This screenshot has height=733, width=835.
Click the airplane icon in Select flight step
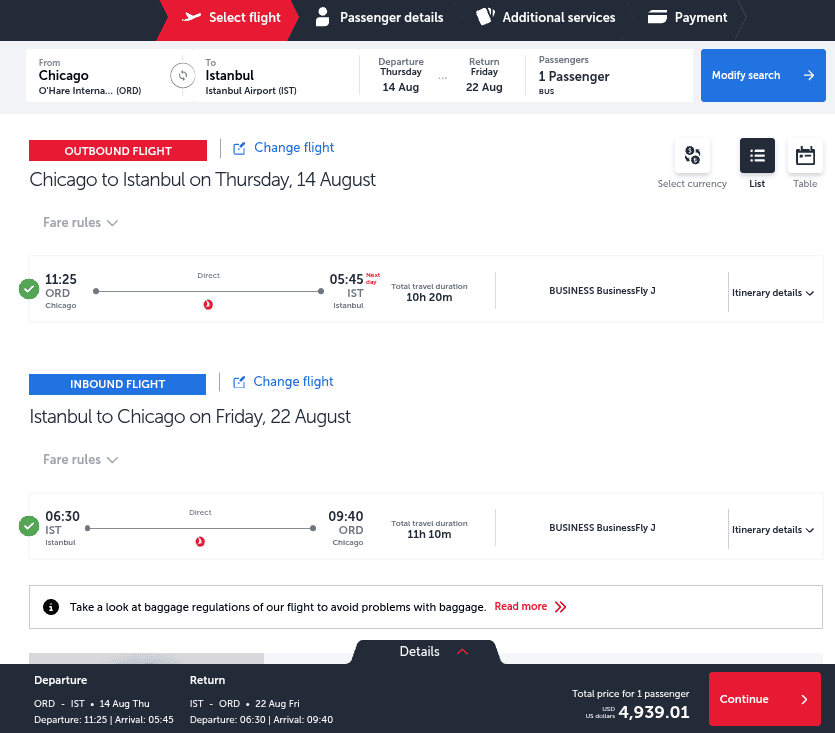191,17
